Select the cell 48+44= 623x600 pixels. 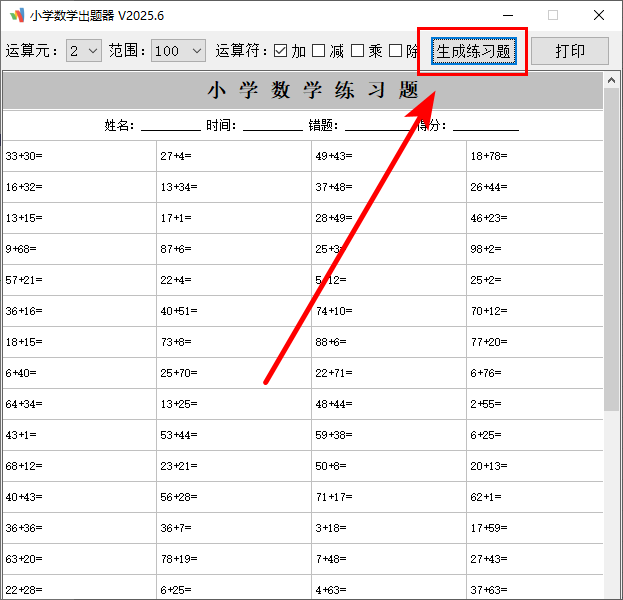point(389,404)
